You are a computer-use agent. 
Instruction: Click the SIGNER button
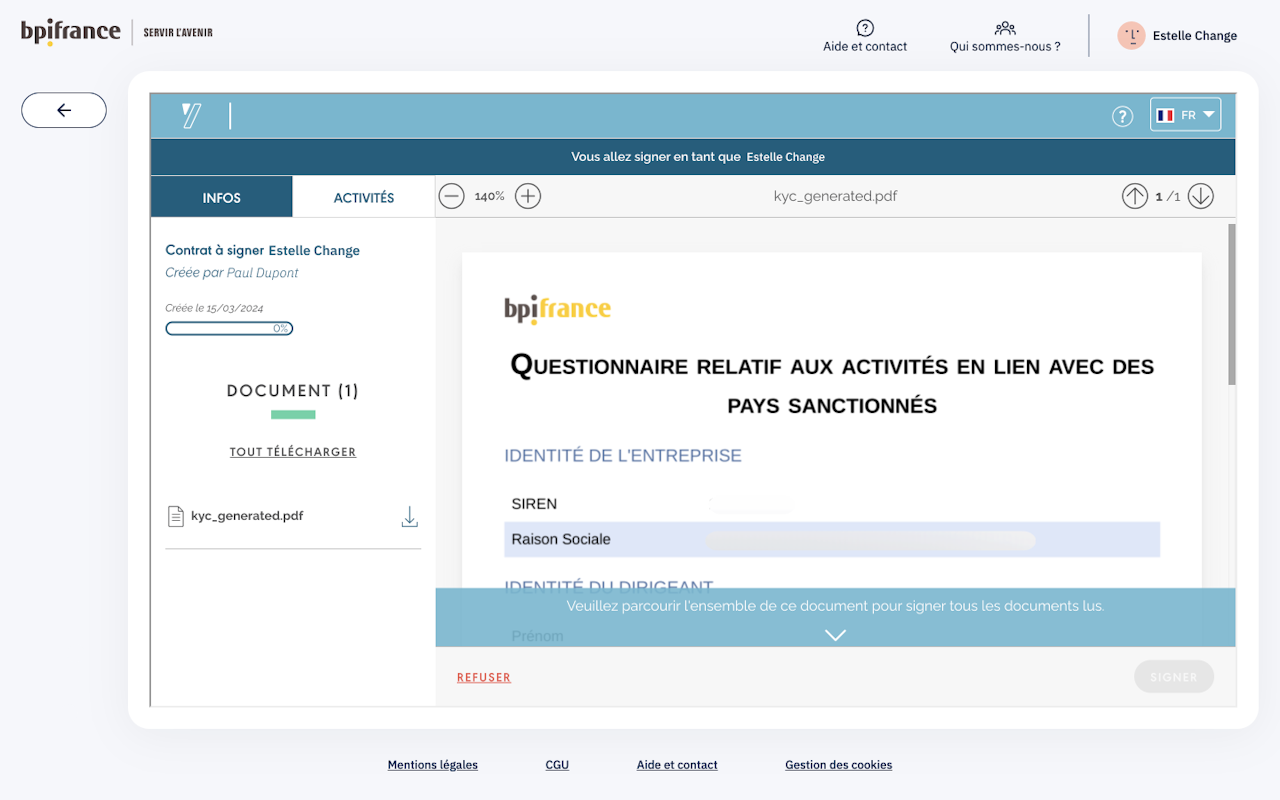[x=1174, y=677]
